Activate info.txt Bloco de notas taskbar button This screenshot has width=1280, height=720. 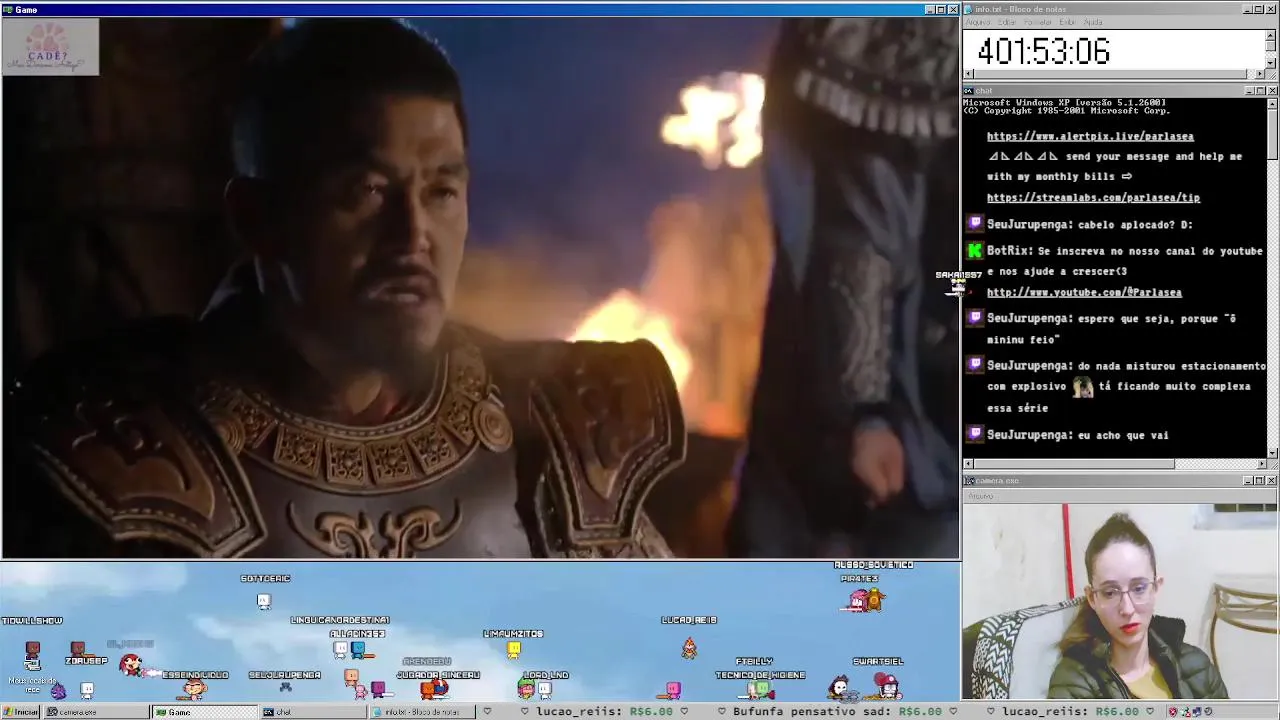[421, 712]
